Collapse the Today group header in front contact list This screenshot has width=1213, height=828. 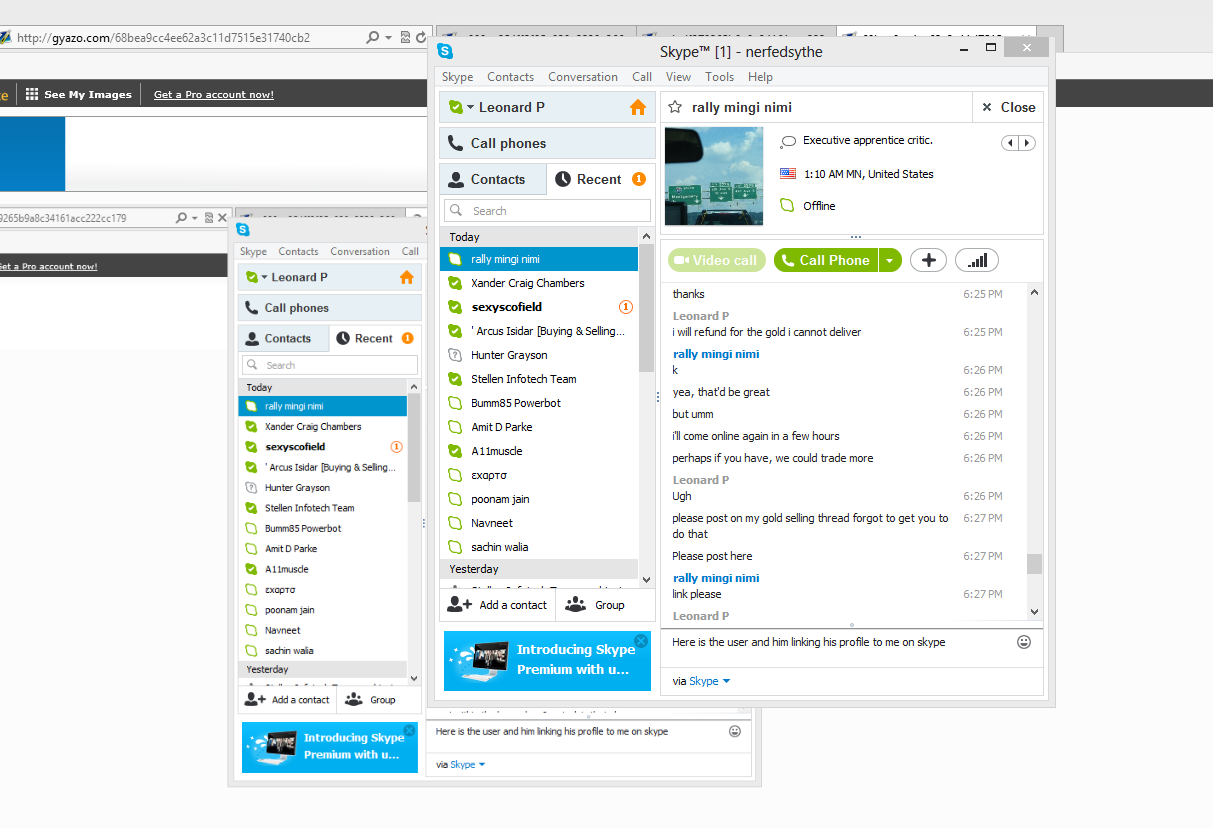click(x=539, y=237)
